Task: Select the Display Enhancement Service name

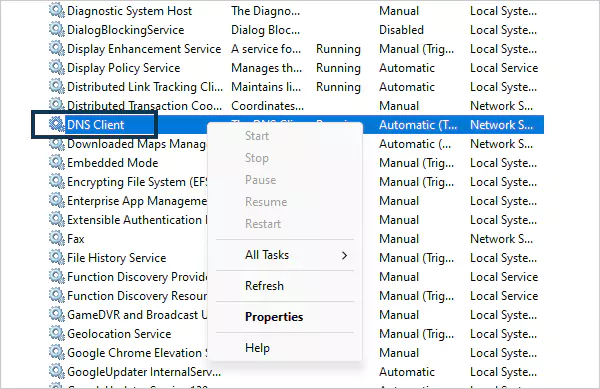Action: click(144, 49)
